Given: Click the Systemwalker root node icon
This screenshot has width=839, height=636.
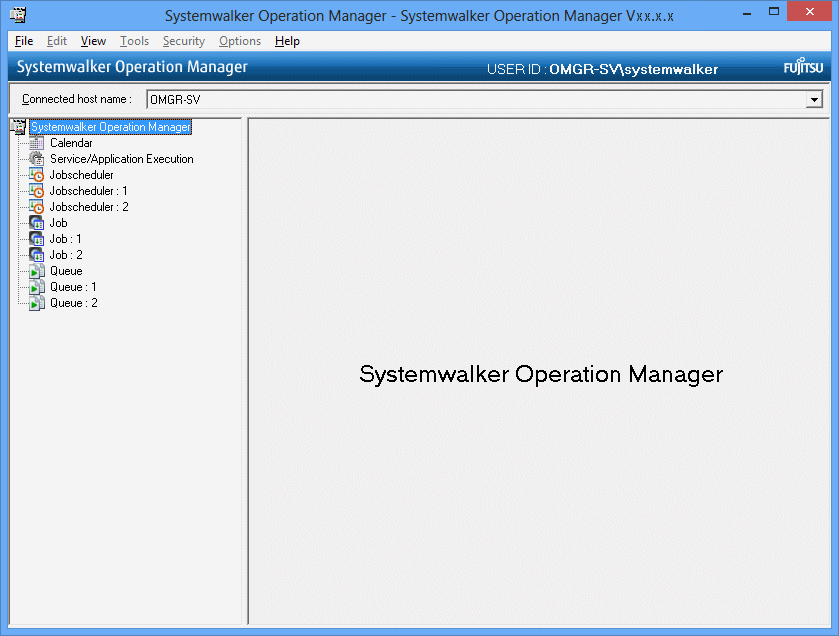Looking at the screenshot, I should tap(19, 127).
